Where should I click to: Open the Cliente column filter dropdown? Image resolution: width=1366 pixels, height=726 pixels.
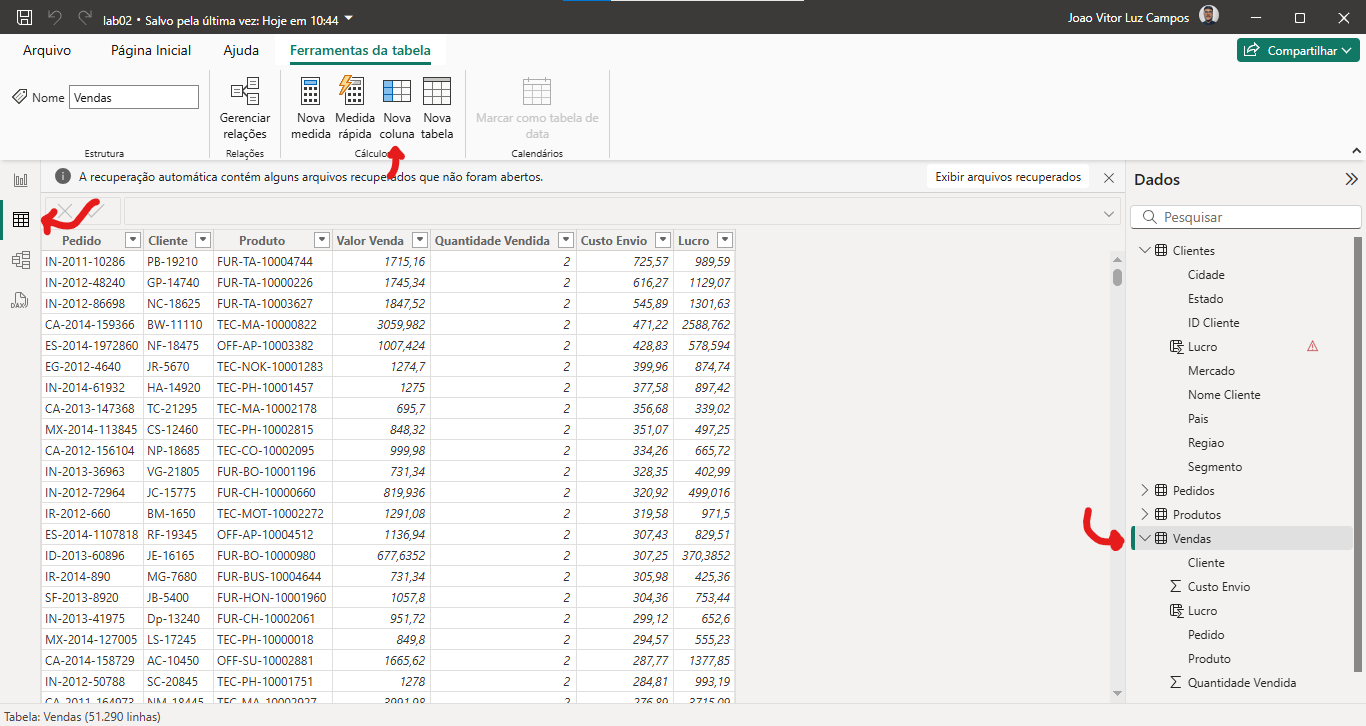pos(203,240)
